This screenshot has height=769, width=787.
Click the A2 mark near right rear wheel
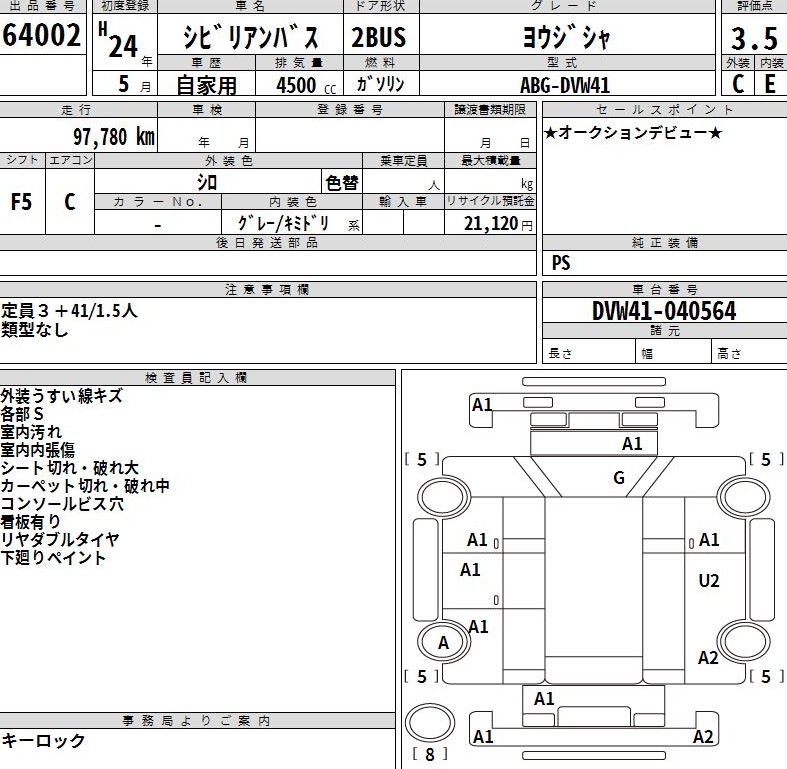point(708,658)
